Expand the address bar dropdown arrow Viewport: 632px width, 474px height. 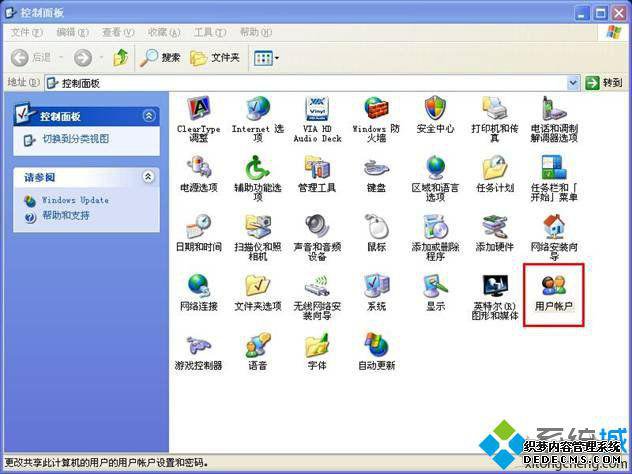pos(573,83)
